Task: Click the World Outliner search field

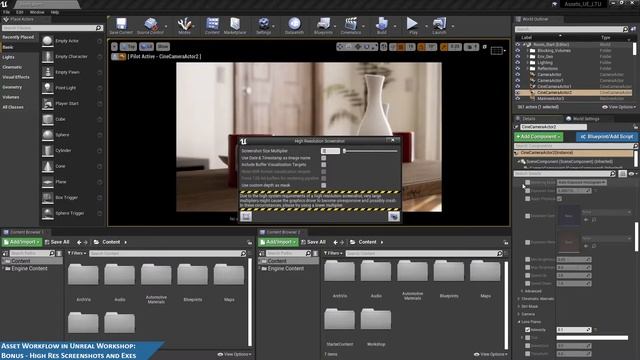Action: click(571, 29)
